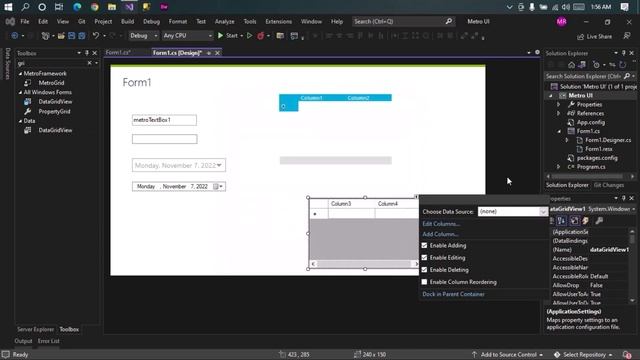Click the dataGridView horizontal scrollbar
640x360 pixels.
click(x=364, y=264)
